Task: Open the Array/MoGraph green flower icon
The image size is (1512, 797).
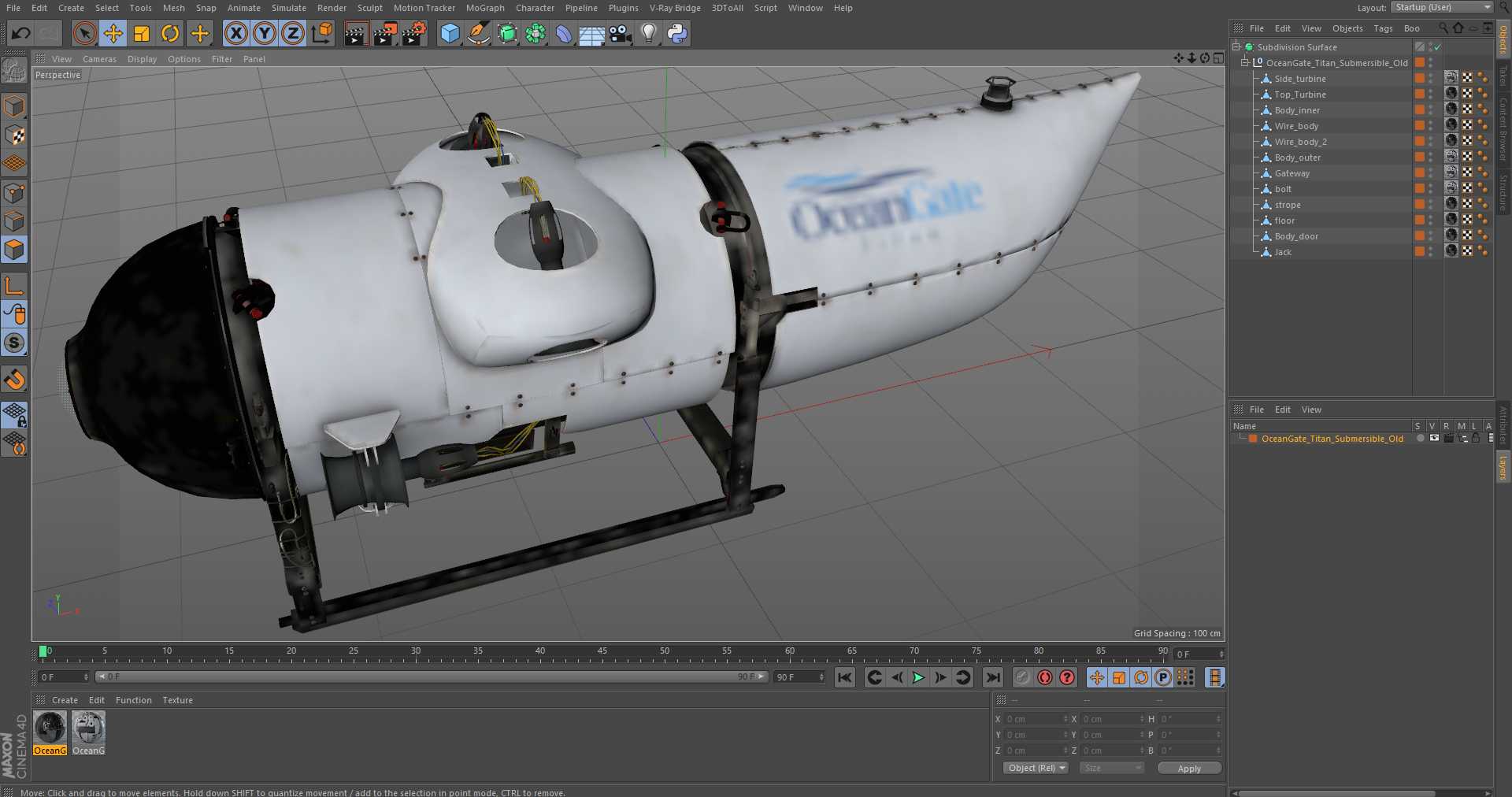Action: [x=535, y=33]
